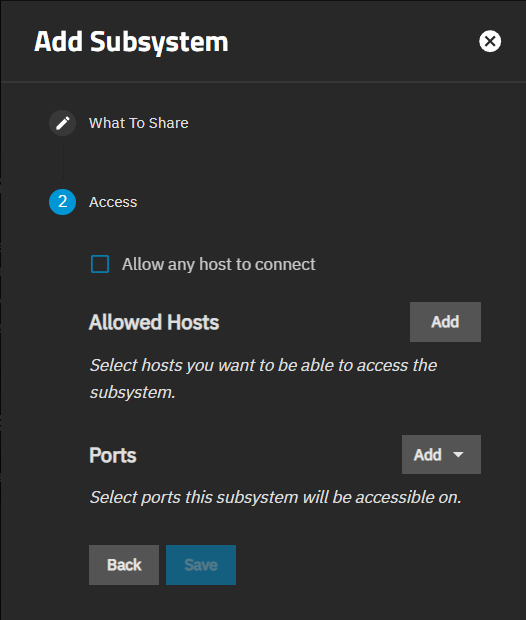This screenshot has width=526, height=620.
Task: Close the Add Subsystem panel
Action: (490, 41)
